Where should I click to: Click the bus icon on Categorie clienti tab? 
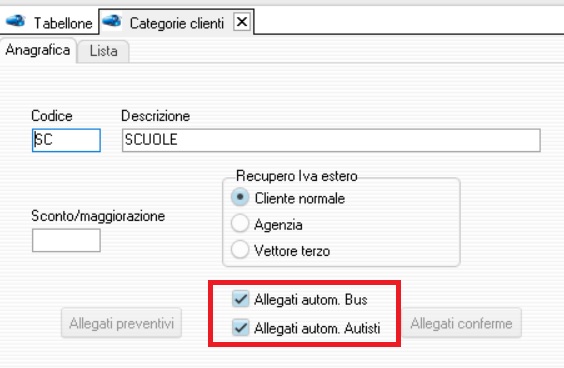[x=112, y=21]
